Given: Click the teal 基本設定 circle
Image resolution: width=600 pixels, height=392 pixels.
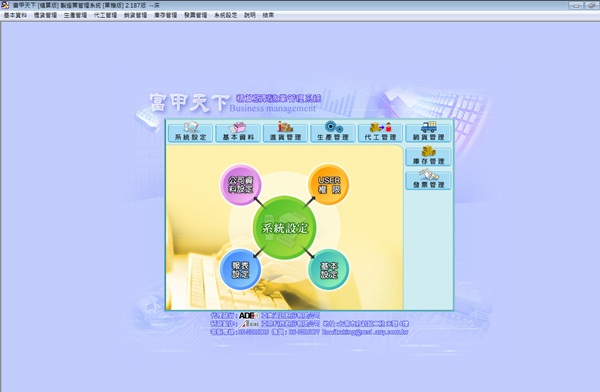Looking at the screenshot, I should (x=329, y=270).
